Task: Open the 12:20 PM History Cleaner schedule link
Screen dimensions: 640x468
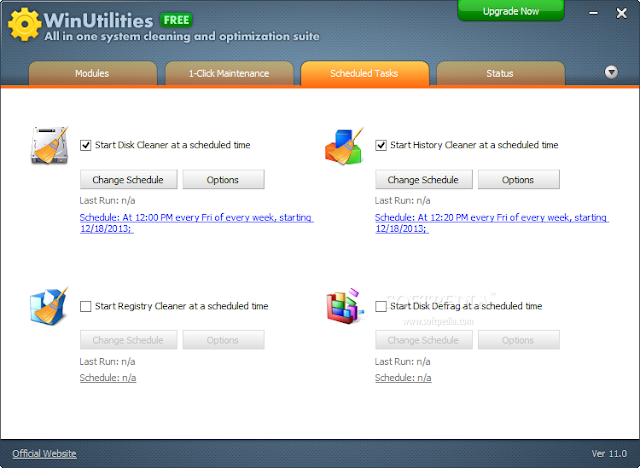Action: tap(492, 223)
